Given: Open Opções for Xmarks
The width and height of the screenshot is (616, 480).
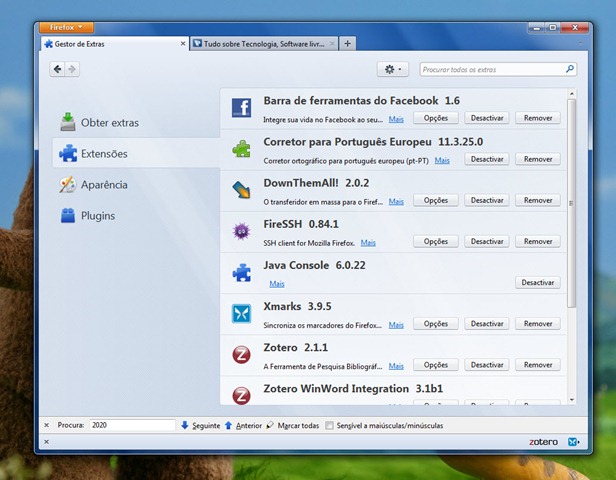Looking at the screenshot, I should (436, 324).
